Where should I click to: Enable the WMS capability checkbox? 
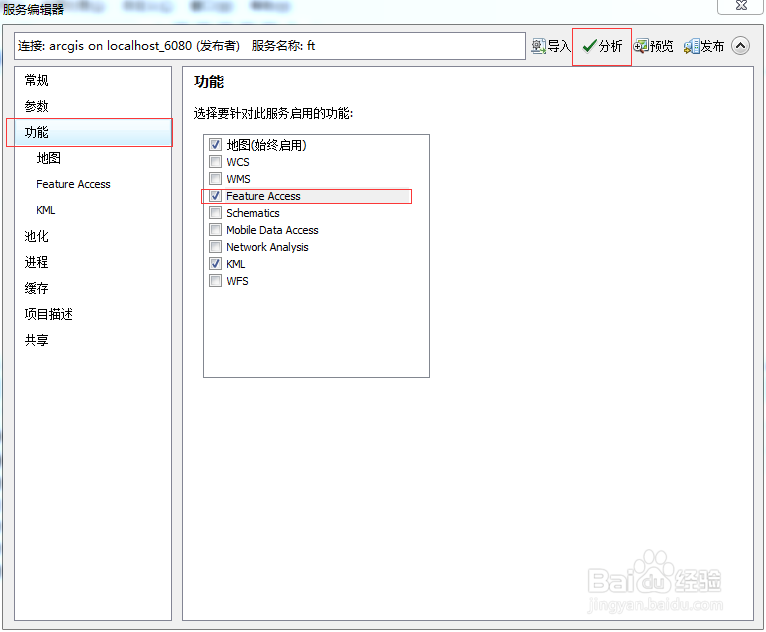tap(215, 179)
